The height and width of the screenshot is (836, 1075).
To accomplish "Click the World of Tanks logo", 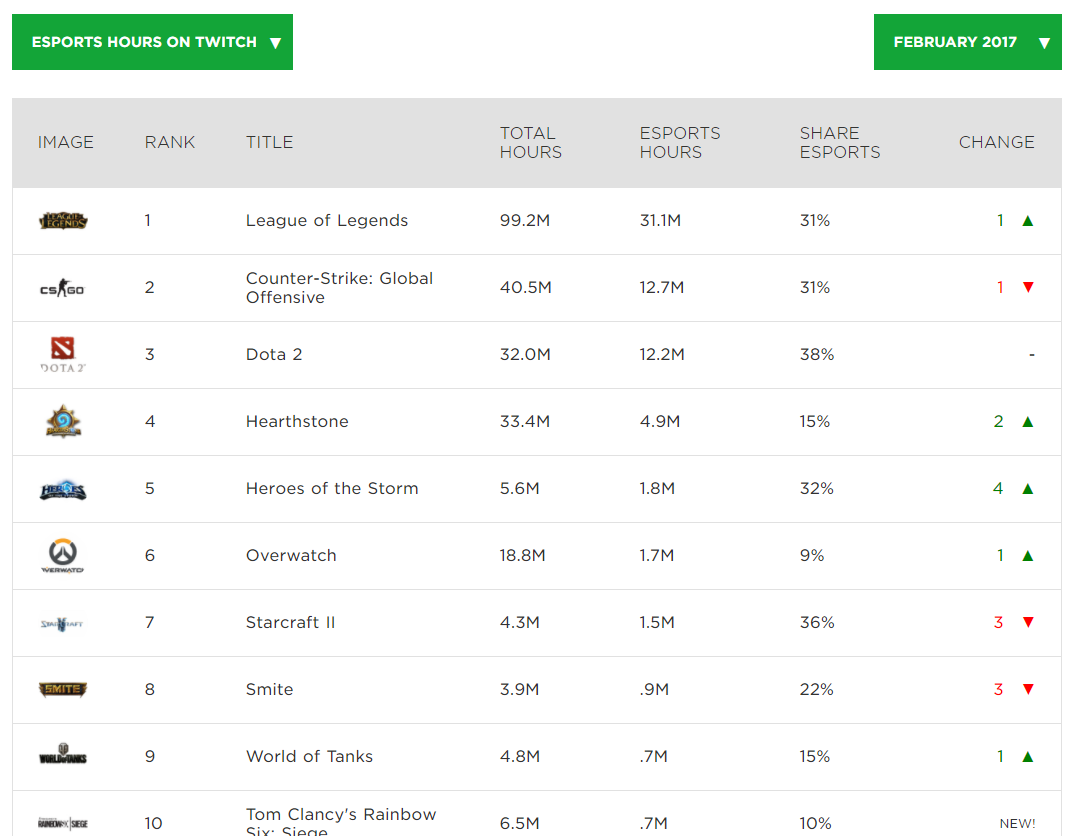I will [x=63, y=757].
